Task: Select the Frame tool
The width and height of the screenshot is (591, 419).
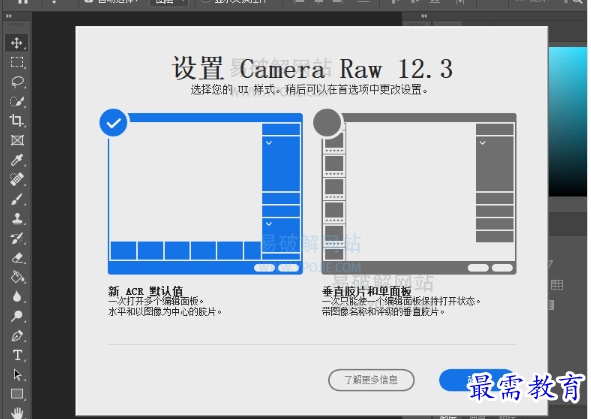Action: pos(17,141)
